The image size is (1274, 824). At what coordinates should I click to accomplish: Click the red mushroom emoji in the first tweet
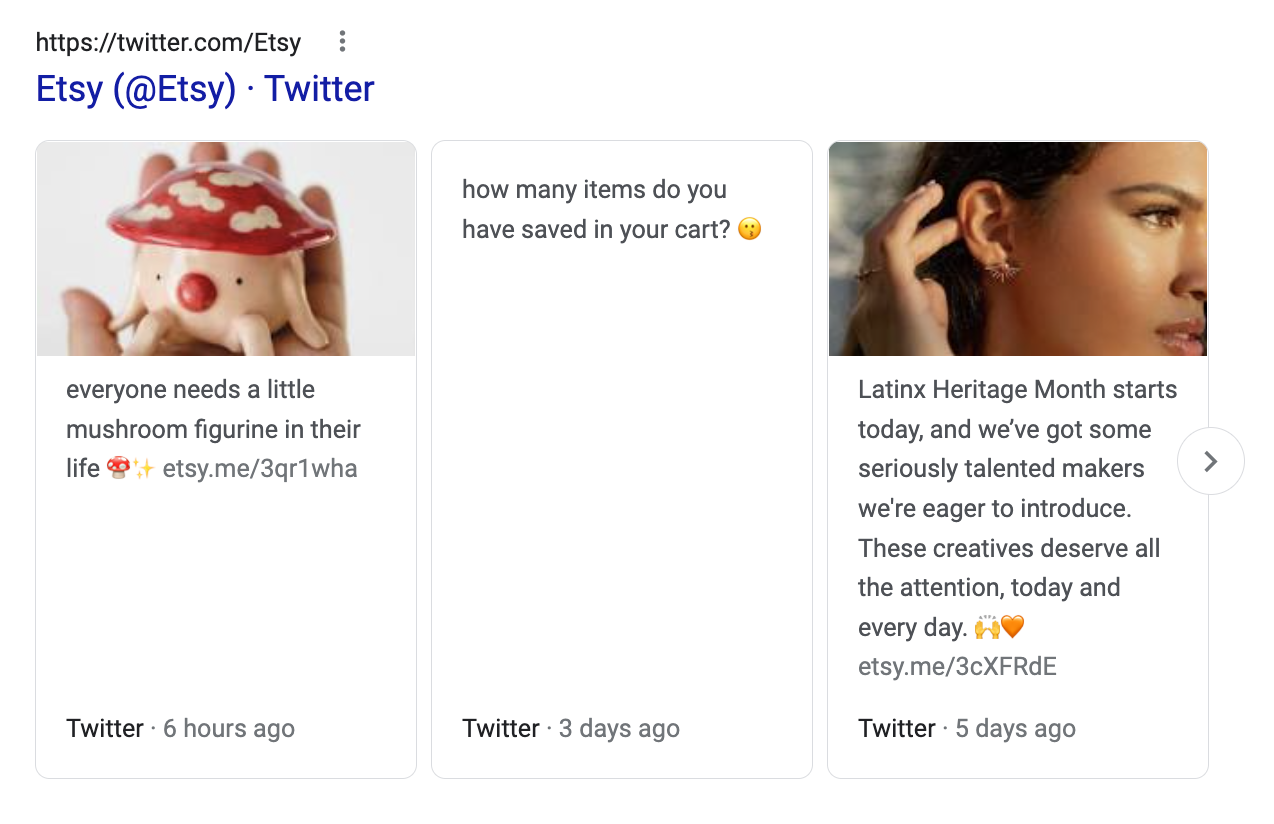(118, 469)
